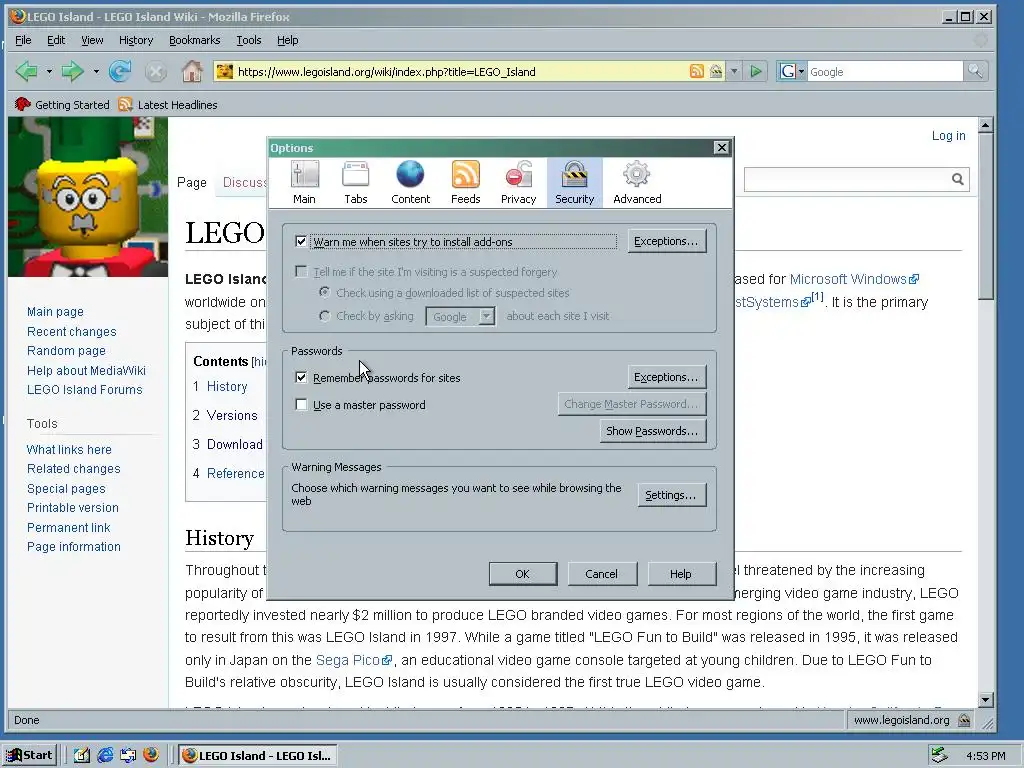Open the Tools menu

pos(249,40)
